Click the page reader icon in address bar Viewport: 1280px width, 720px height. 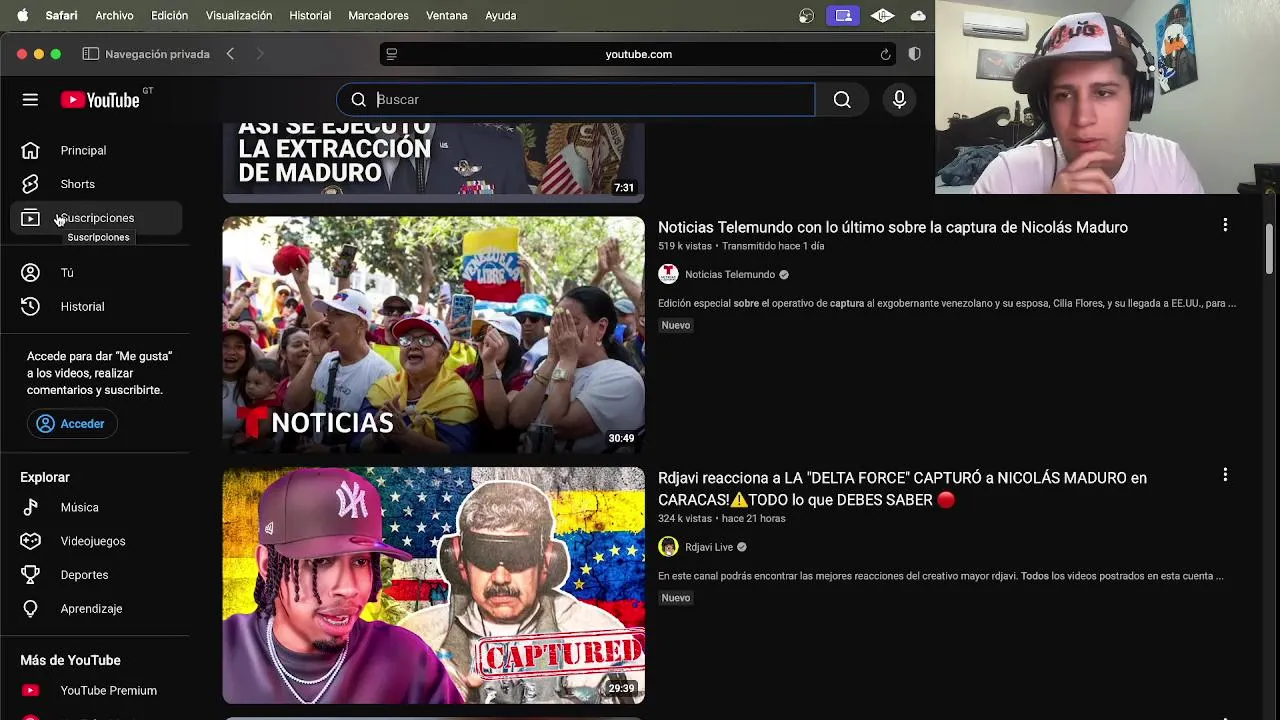click(392, 54)
